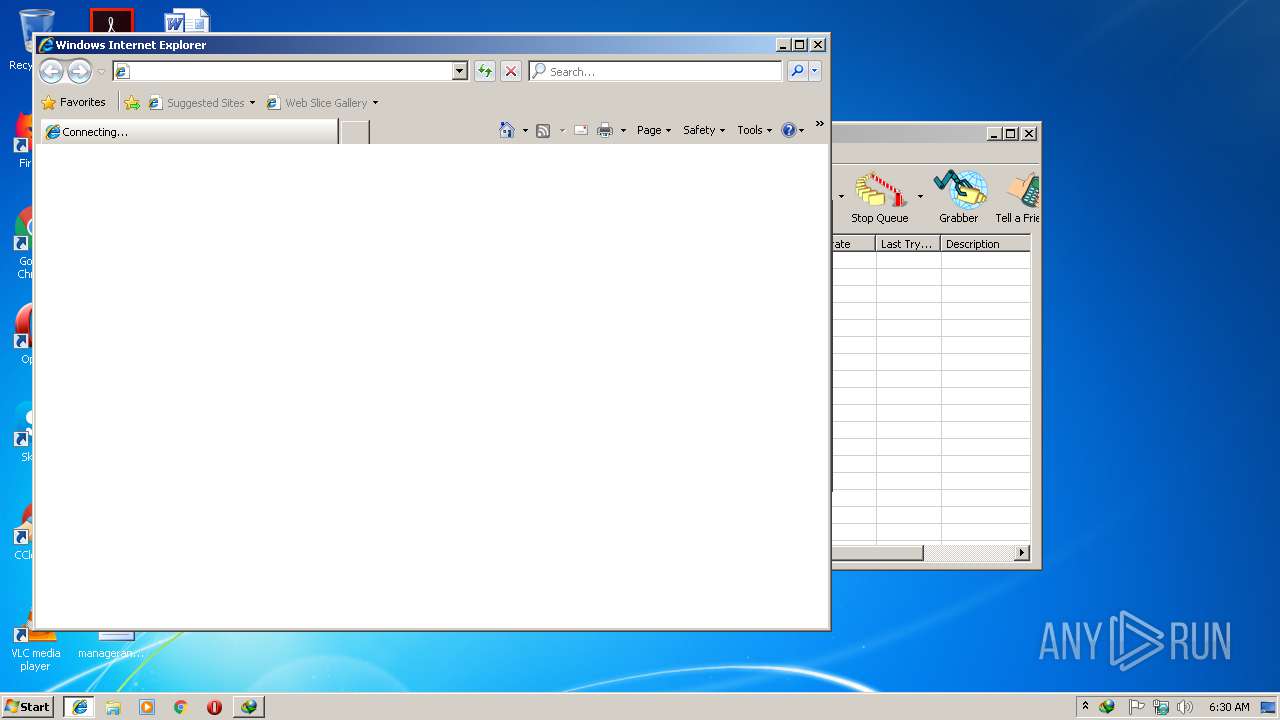Click the Home icon in command bar
The image size is (1280, 720).
pos(507,130)
